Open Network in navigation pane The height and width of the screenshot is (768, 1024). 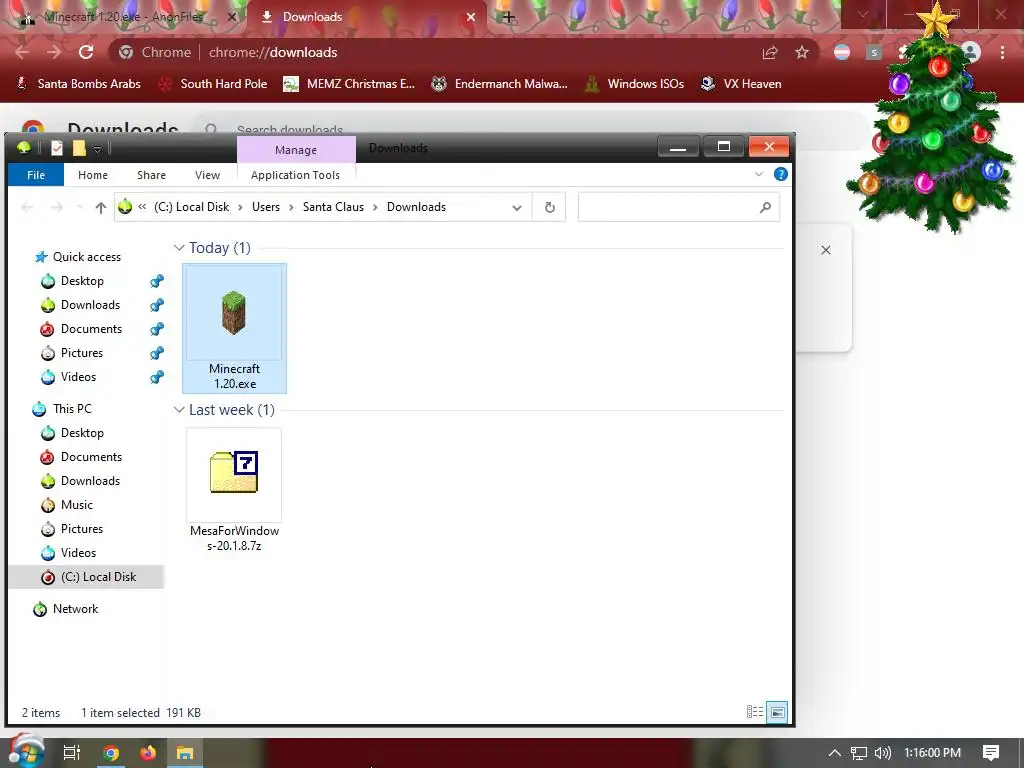click(x=75, y=609)
